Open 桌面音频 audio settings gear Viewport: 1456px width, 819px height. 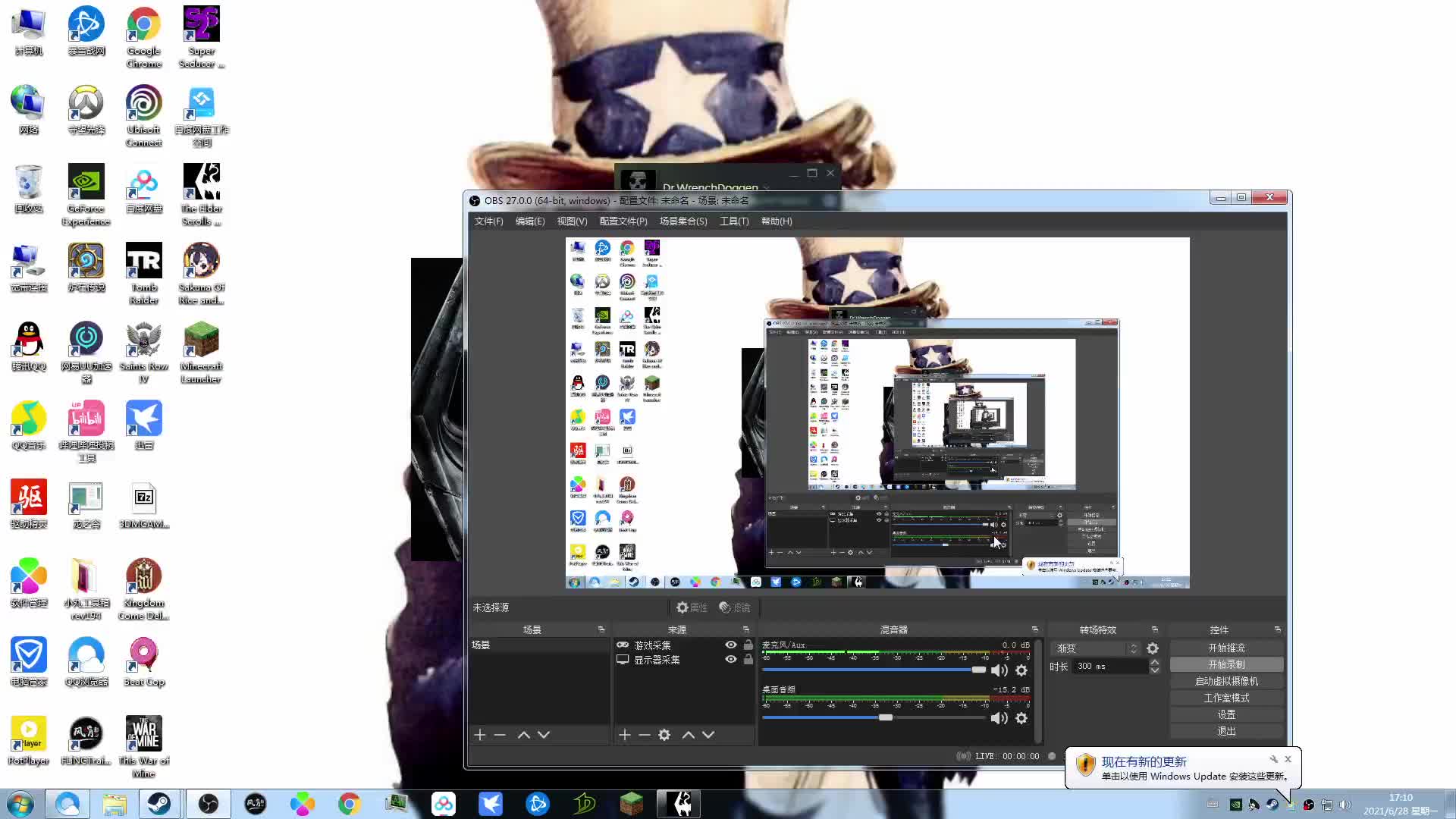[1021, 718]
